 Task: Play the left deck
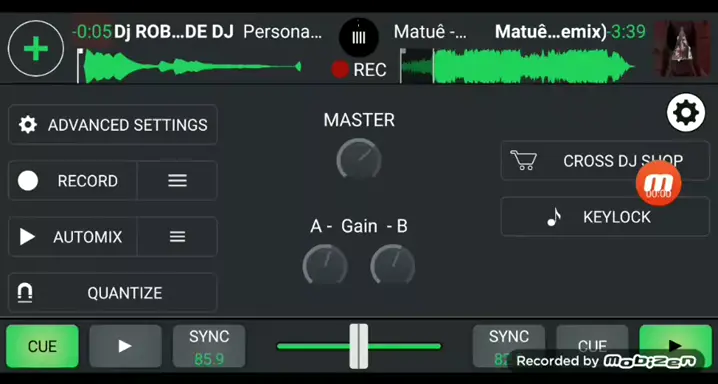[125, 346]
